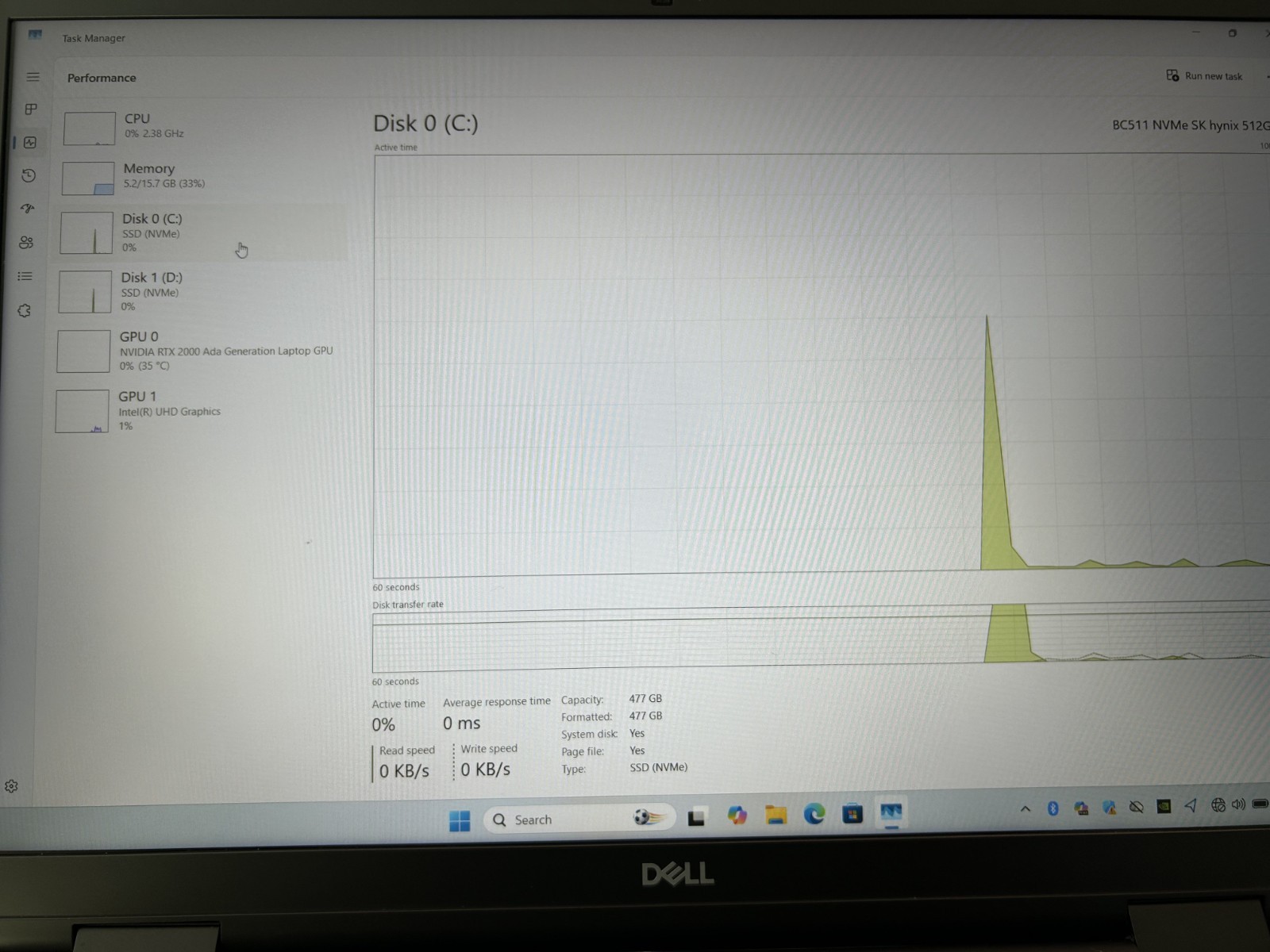Open Microsoft Edge from the taskbar
The width and height of the screenshot is (1270, 952).
pos(814,813)
